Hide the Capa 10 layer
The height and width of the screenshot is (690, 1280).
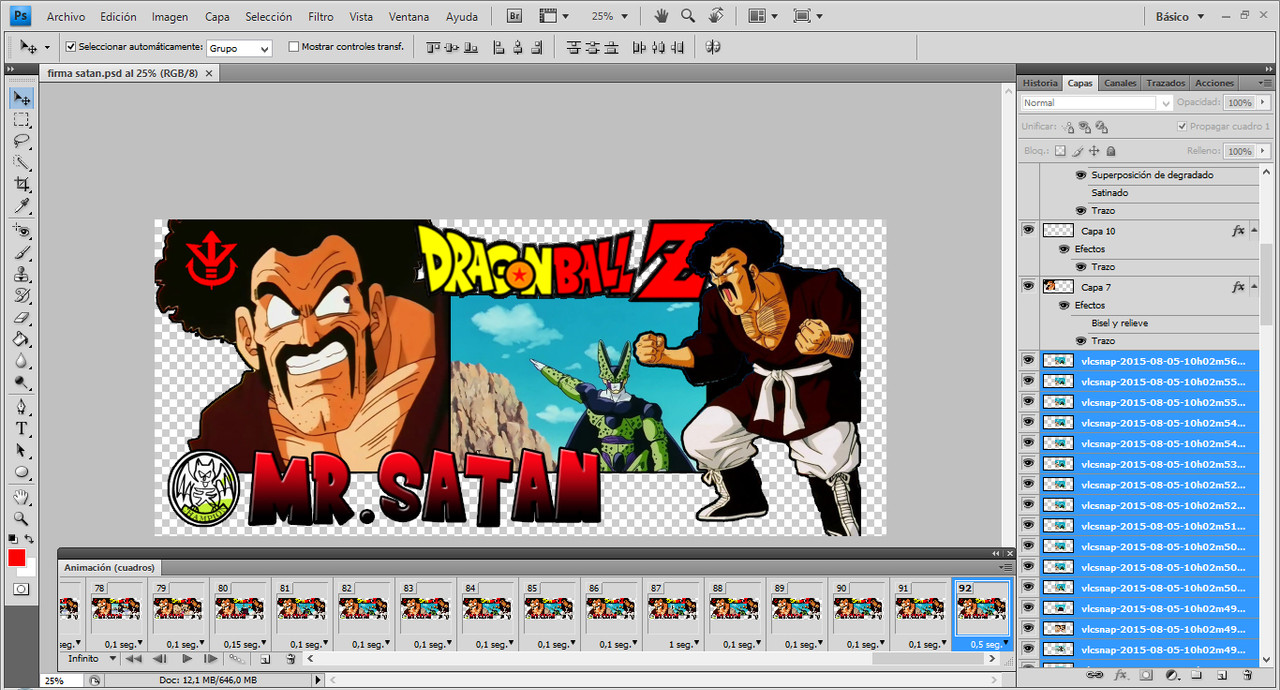(x=1028, y=230)
